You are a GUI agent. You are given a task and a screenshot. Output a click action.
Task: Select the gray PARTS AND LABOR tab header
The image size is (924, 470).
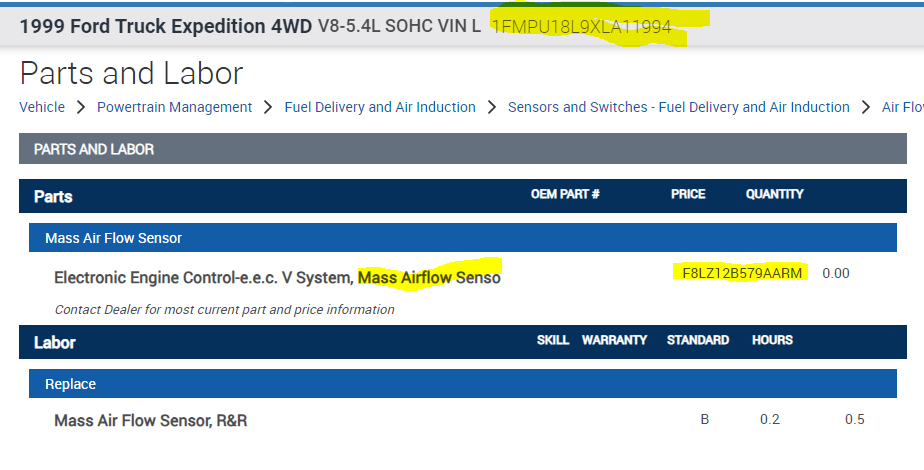coord(94,149)
